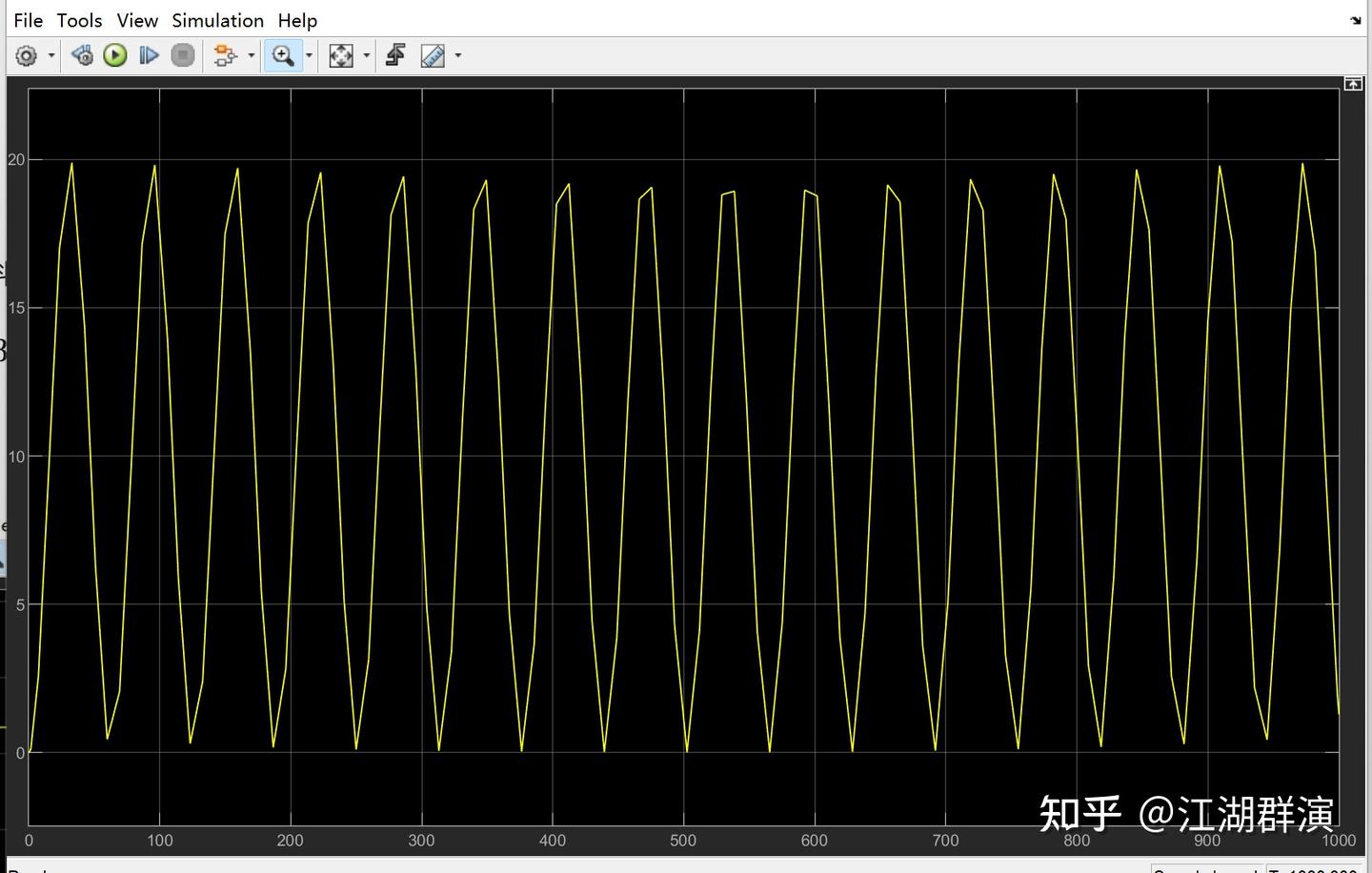The image size is (1372, 873).
Task: Step the simulation forward
Action: pyautogui.click(x=149, y=56)
